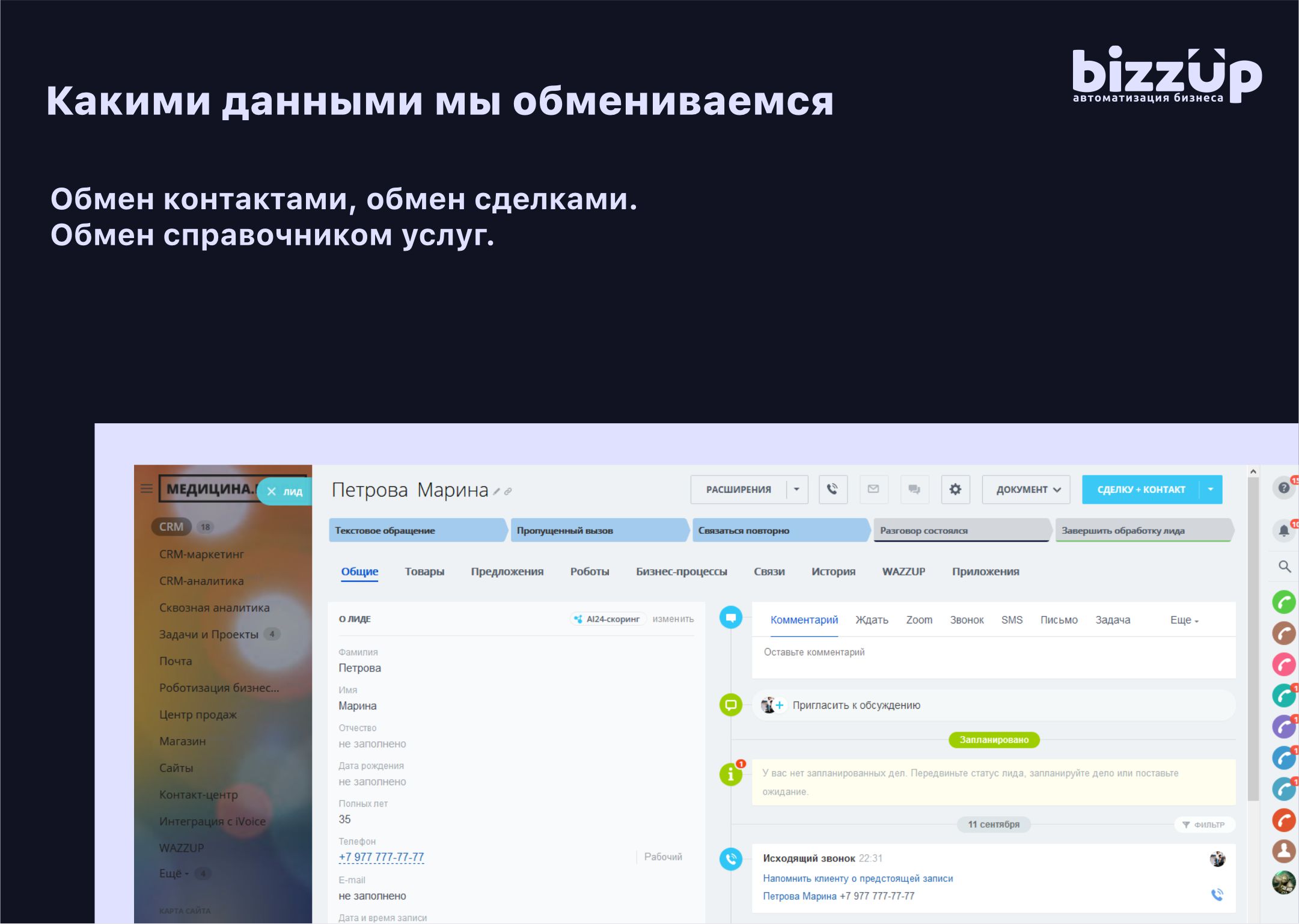Switch to the Товары tab

(x=424, y=571)
